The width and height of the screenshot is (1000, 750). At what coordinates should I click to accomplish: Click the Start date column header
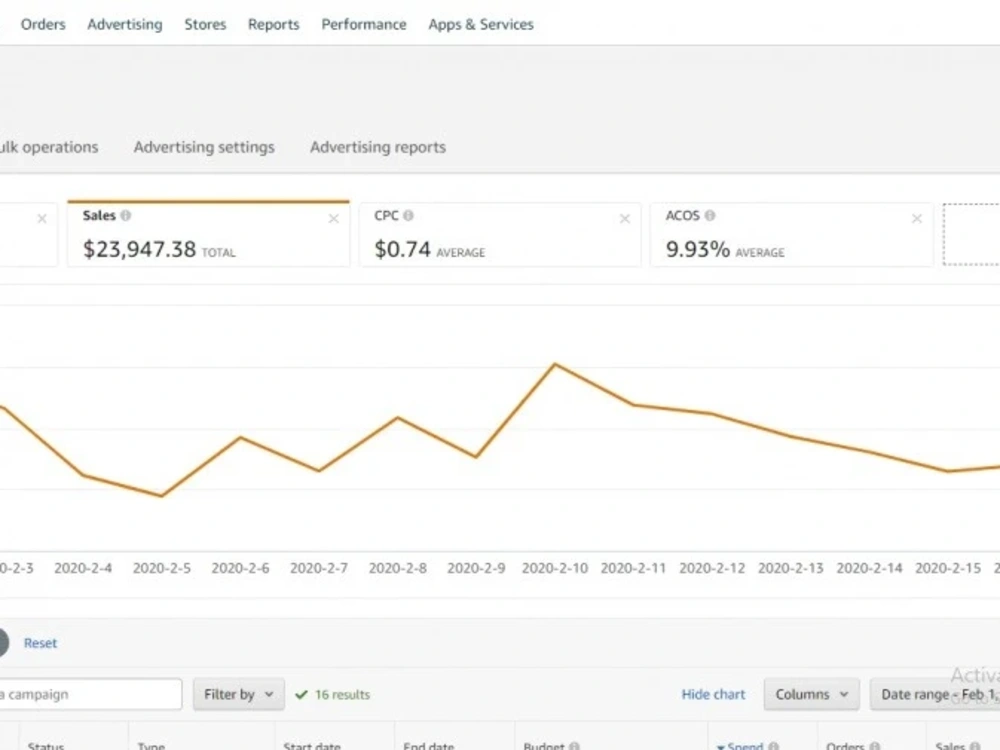click(312, 745)
